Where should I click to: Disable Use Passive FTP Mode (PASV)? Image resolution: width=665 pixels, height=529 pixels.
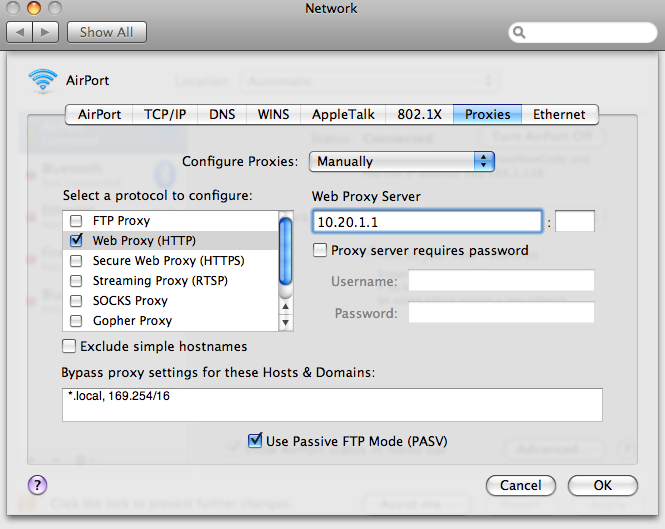[x=255, y=440]
